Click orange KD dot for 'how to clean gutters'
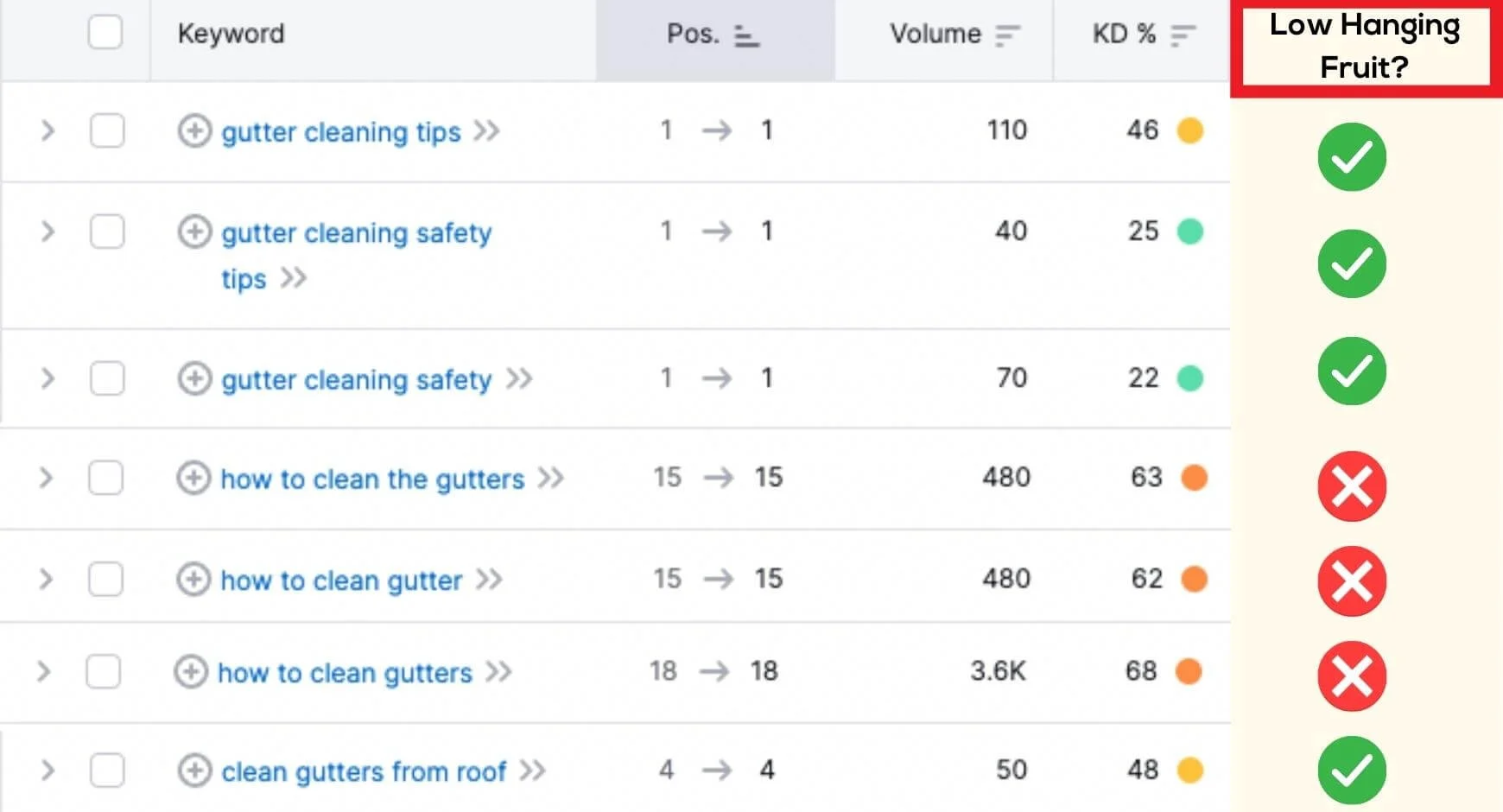 1189,670
